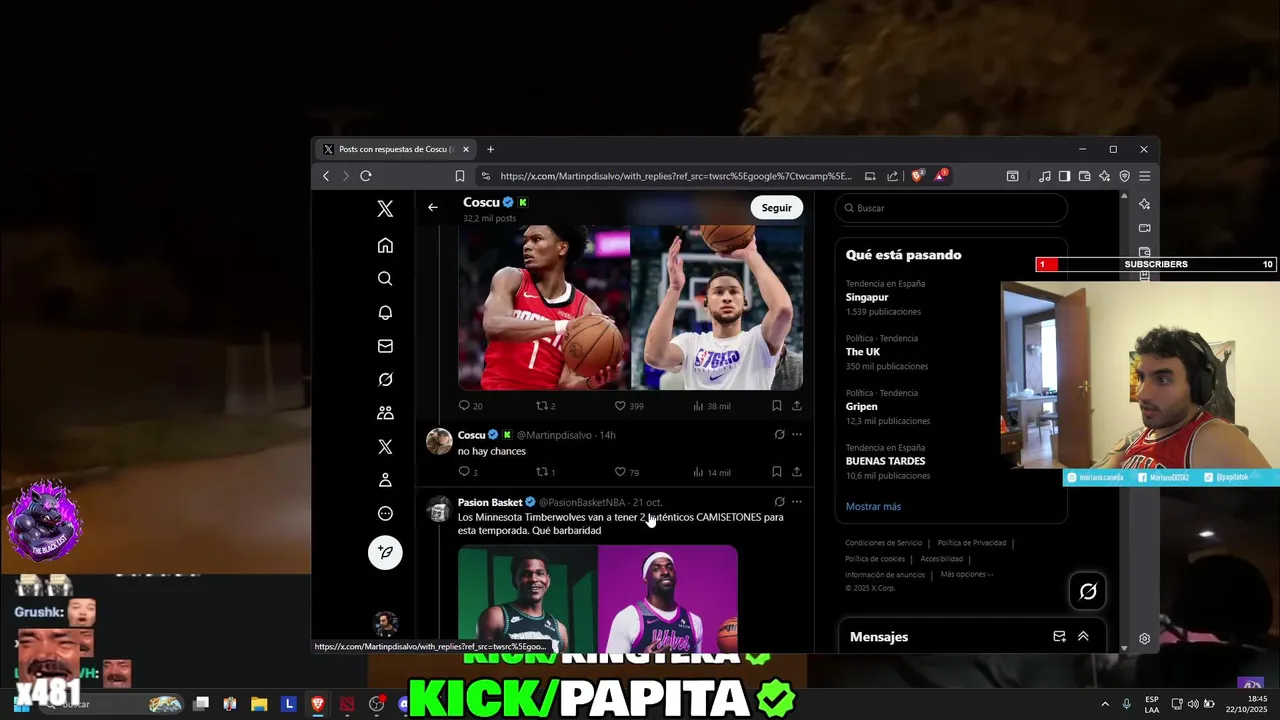The width and height of the screenshot is (1280, 720).
Task: Open BUENAS TARDES trending topic
Action: 886,461
